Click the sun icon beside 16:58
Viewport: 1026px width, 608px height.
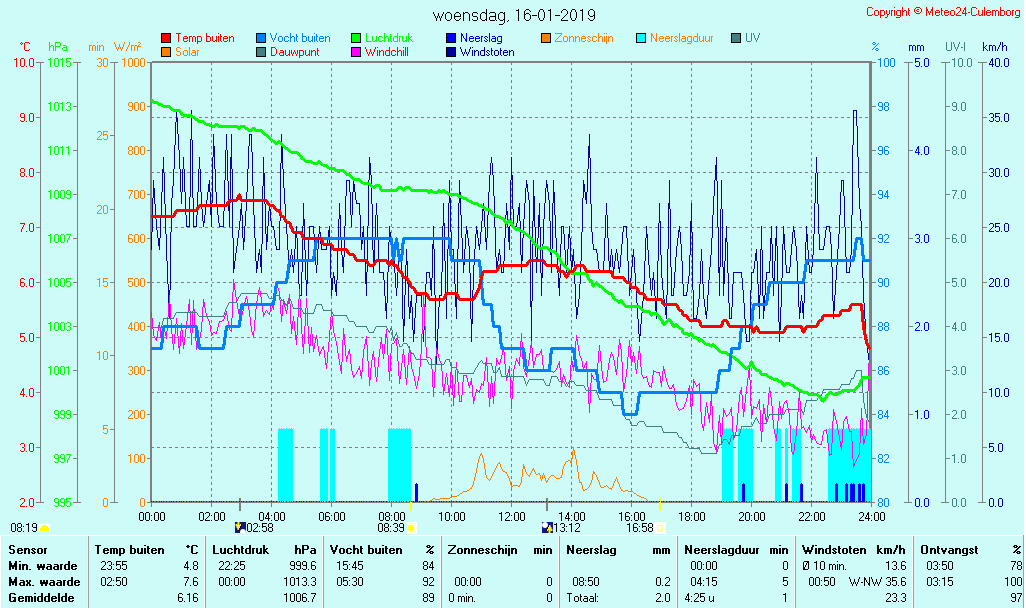[660, 527]
